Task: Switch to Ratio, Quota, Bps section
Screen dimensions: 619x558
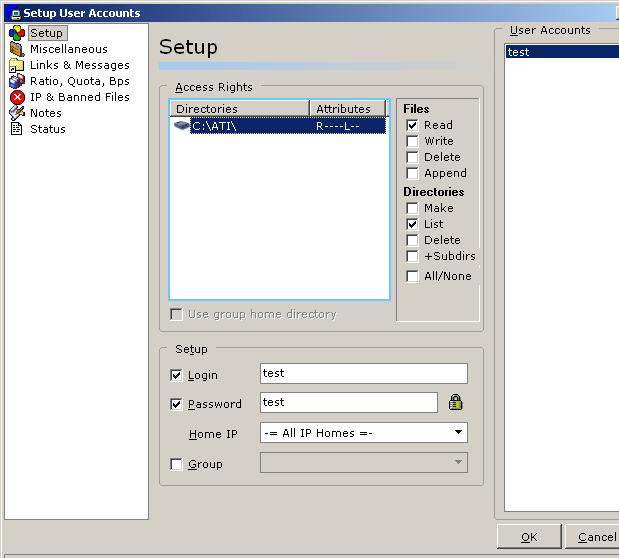Action: tap(80, 81)
